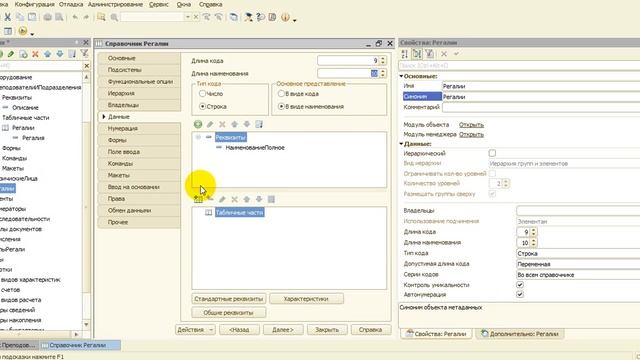Image resolution: width=640 pixels, height=360 pixels.
Task: Add tabular section icon above Табличные части
Action: point(198,199)
